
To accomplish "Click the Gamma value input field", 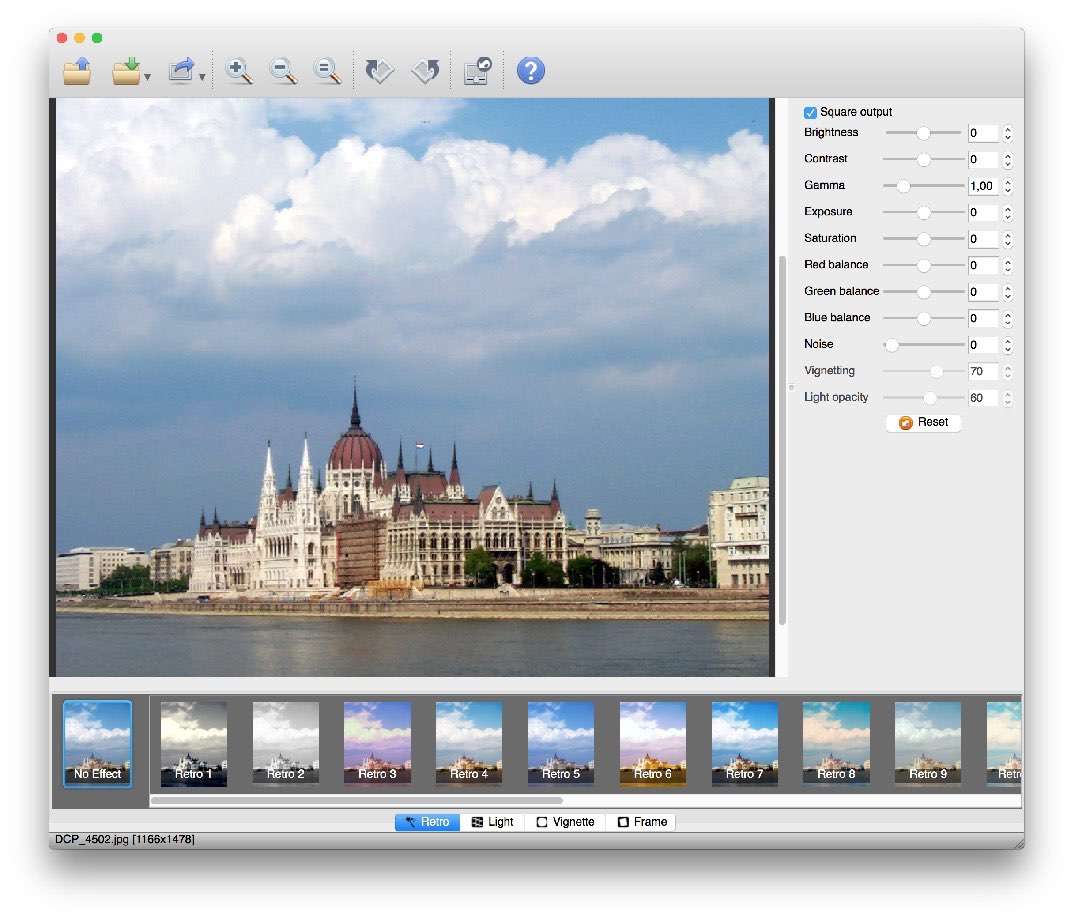I will [x=982, y=186].
